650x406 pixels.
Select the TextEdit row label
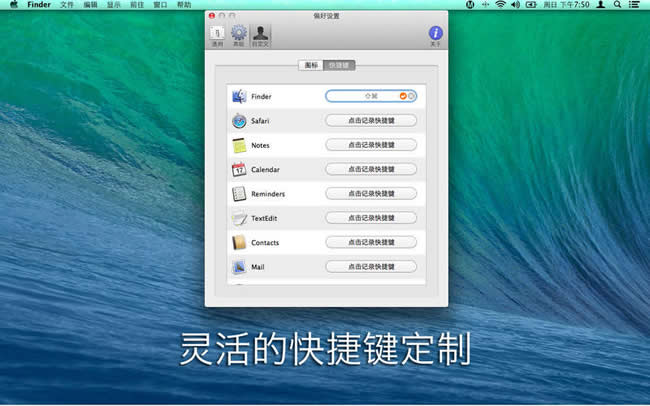(x=264, y=219)
